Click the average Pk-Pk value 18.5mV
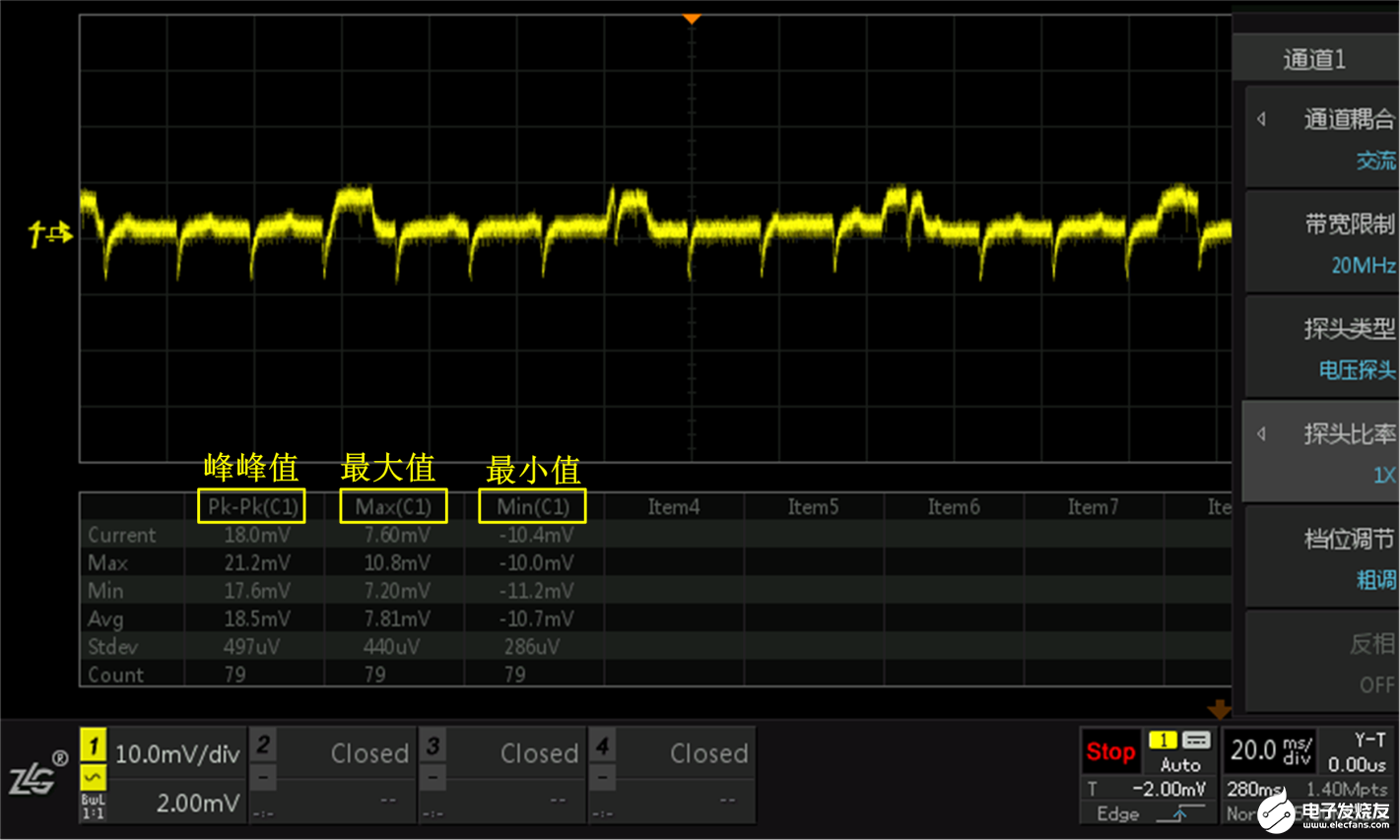 point(257,619)
